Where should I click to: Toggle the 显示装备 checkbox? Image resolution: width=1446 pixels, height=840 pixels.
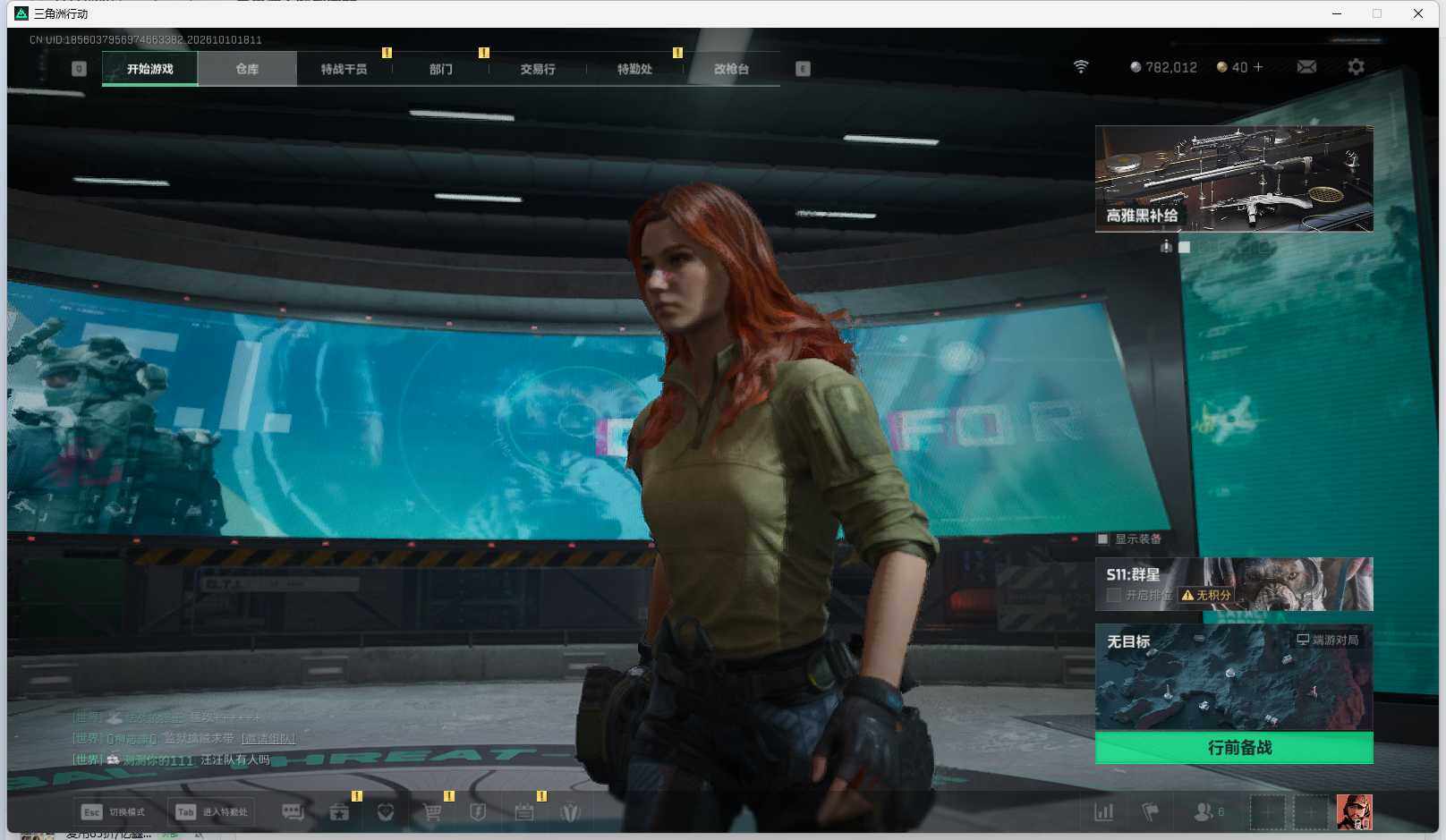(1103, 539)
